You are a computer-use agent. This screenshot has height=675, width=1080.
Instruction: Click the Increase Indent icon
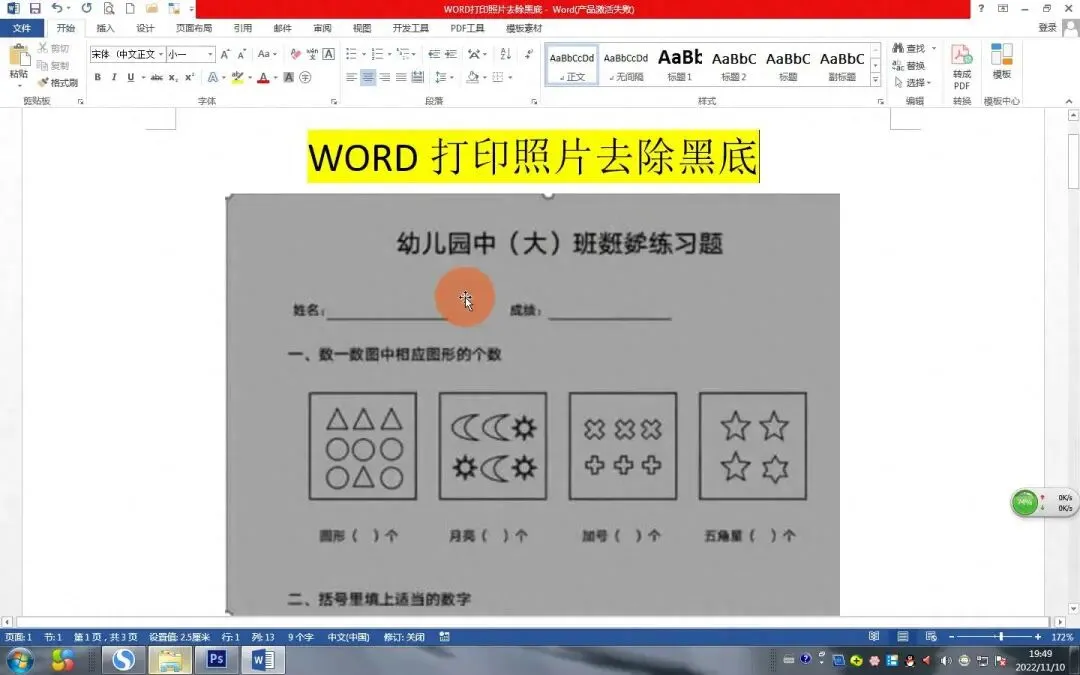(451, 54)
